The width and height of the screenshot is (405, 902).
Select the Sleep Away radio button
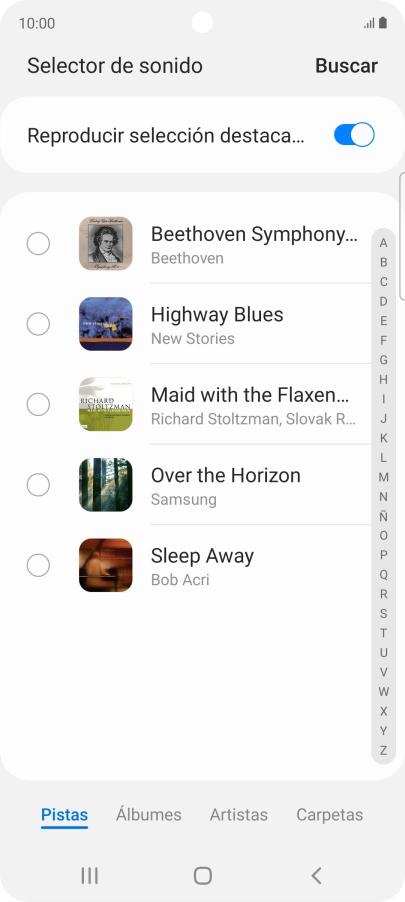[38, 565]
